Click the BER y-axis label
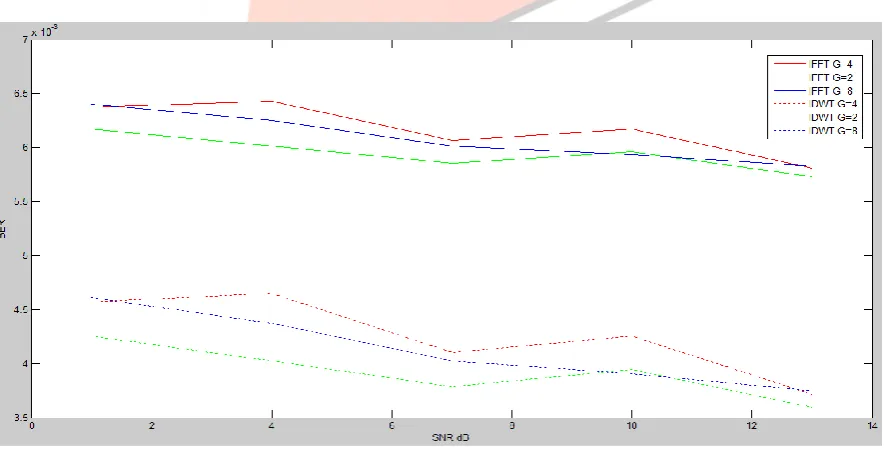Screen dimensions: 885x452 [x=3, y=229]
